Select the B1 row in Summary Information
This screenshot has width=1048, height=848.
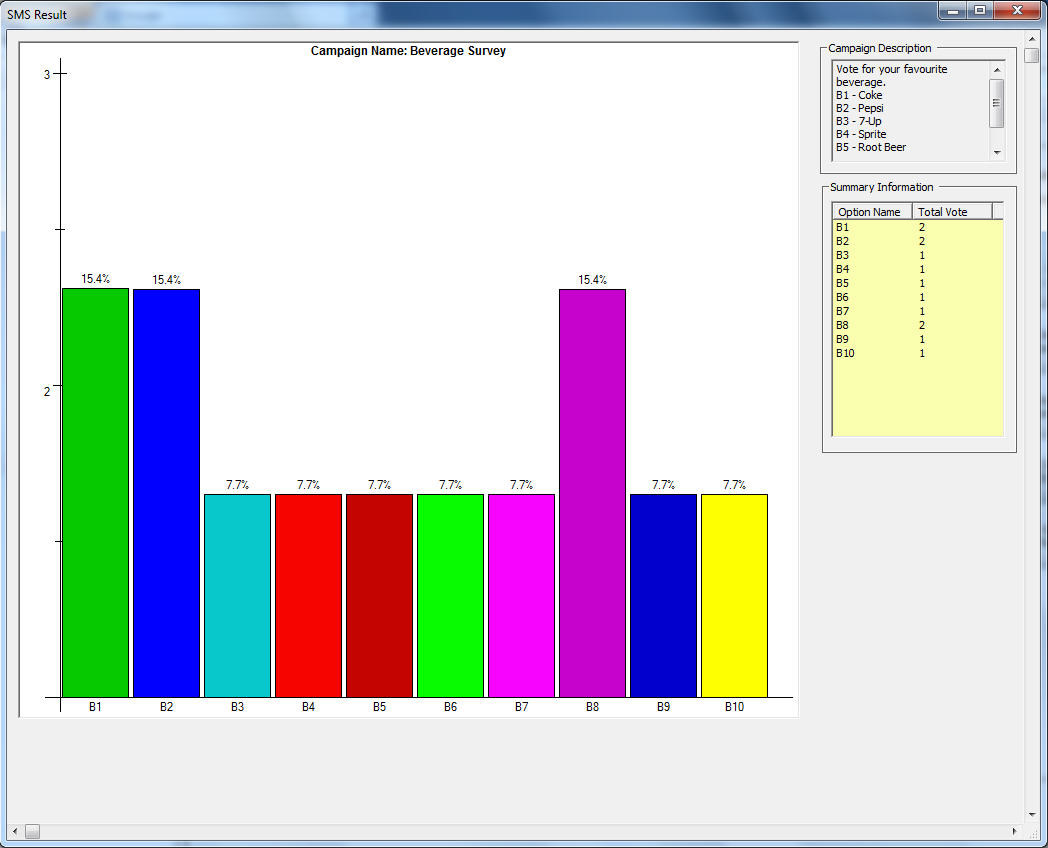point(918,227)
